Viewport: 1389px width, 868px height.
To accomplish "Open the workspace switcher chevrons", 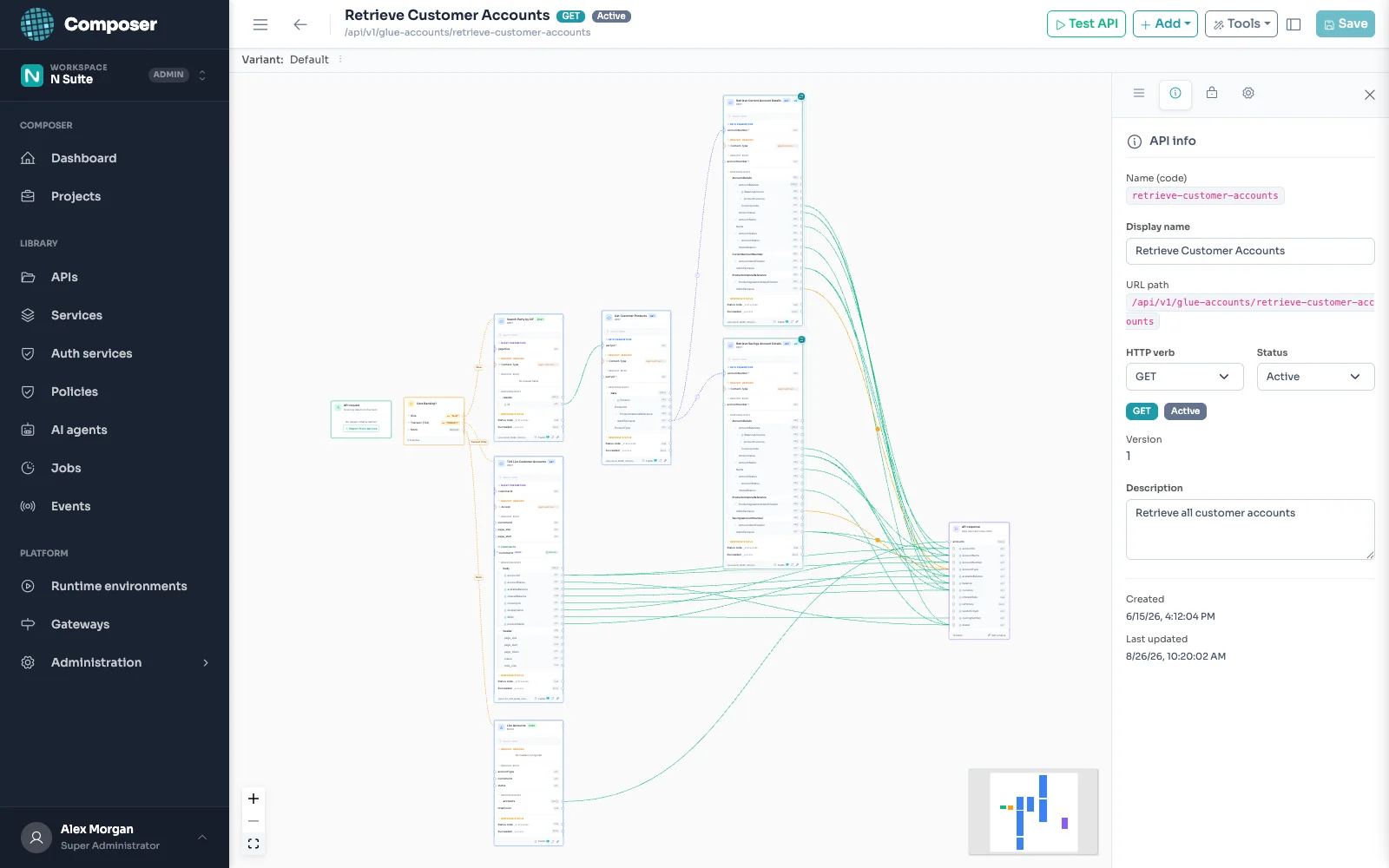I will [x=202, y=76].
